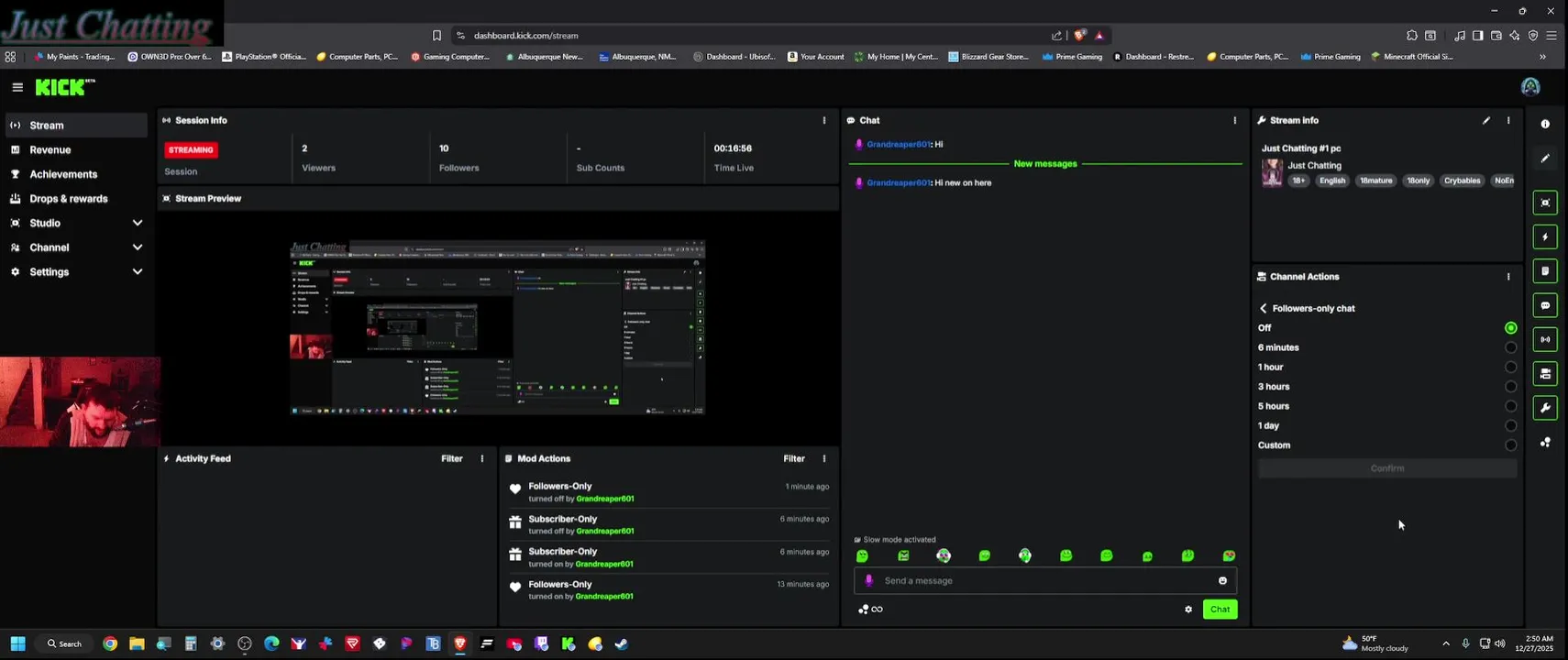Viewport: 1568px width, 660px height.
Task: Open the profile avatar menu
Action: pyautogui.click(x=1530, y=87)
